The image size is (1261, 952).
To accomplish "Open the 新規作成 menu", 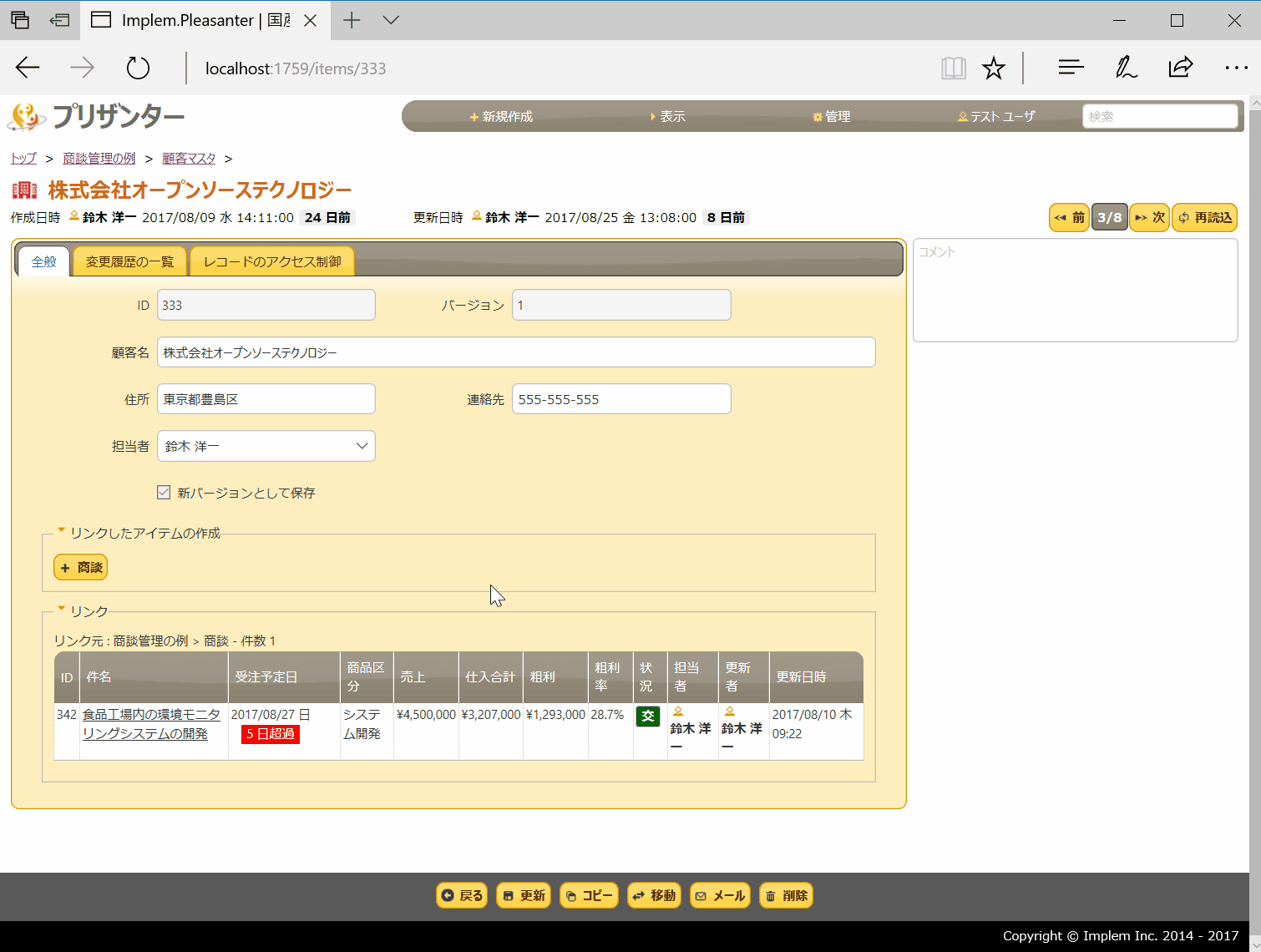I will coord(501,117).
